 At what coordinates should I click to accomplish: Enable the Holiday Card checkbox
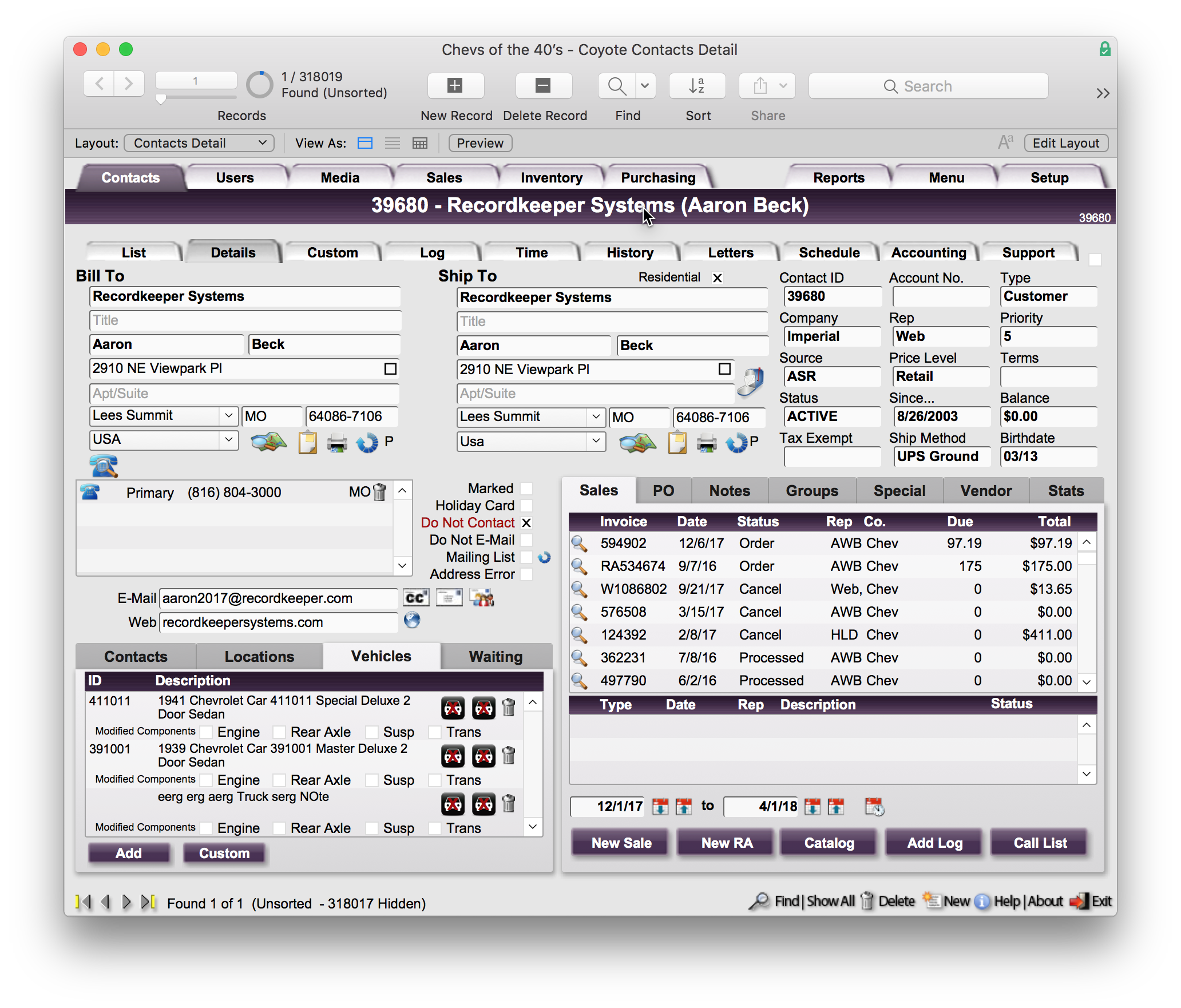pos(526,506)
